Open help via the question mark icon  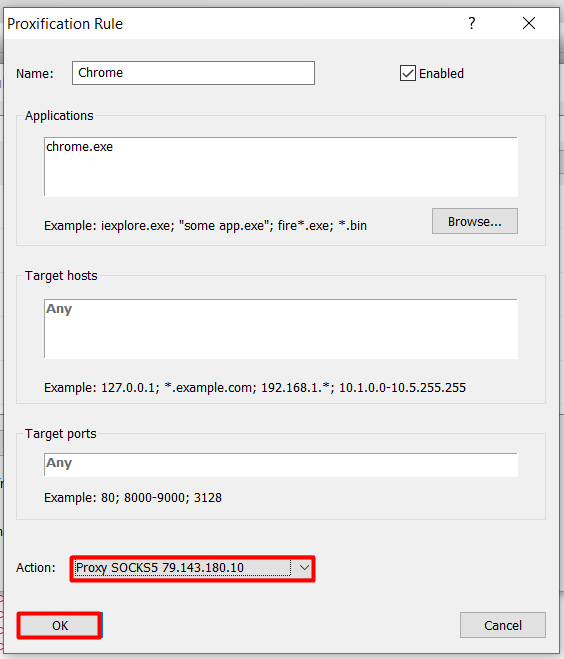pyautogui.click(x=472, y=24)
